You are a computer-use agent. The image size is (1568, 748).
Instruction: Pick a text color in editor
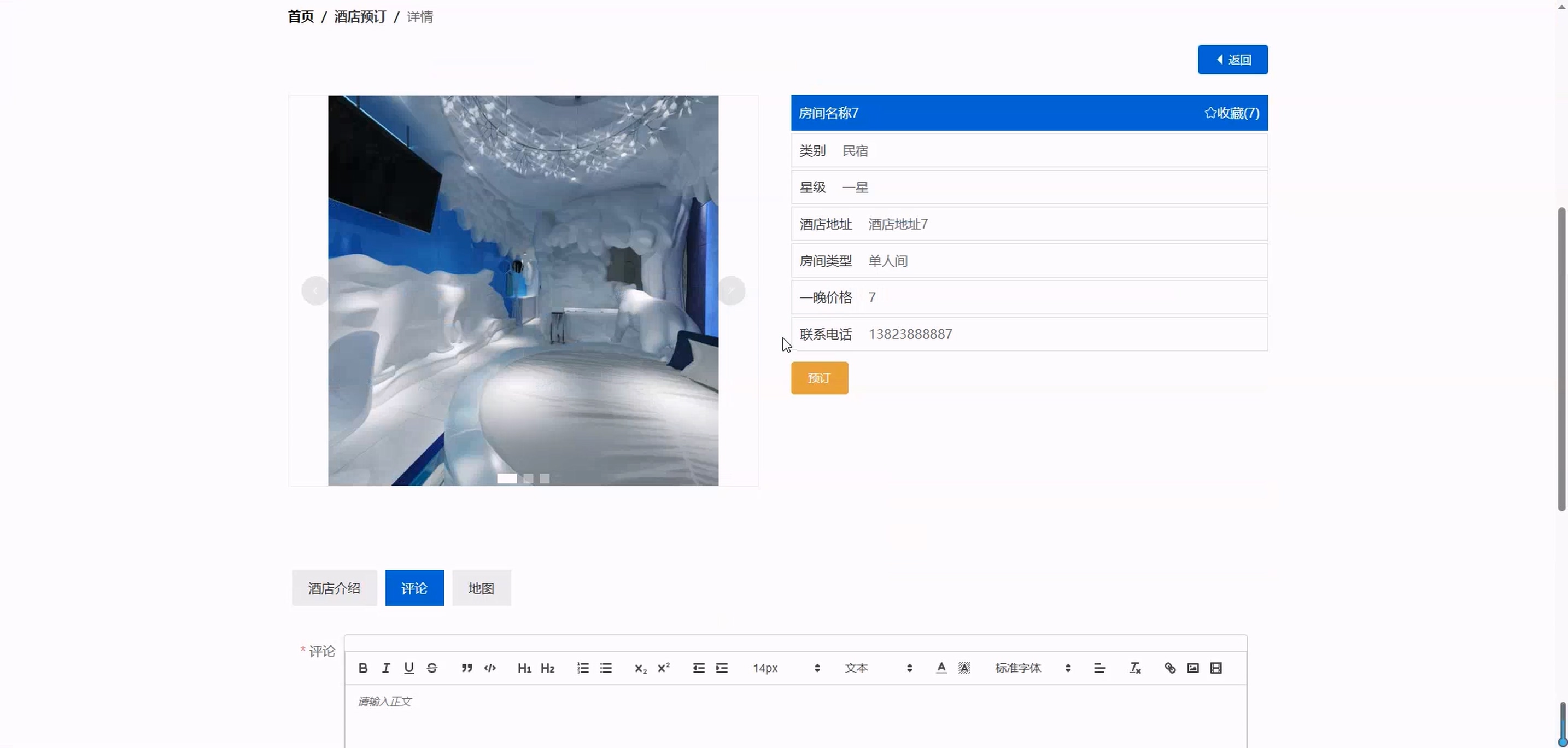[941, 668]
